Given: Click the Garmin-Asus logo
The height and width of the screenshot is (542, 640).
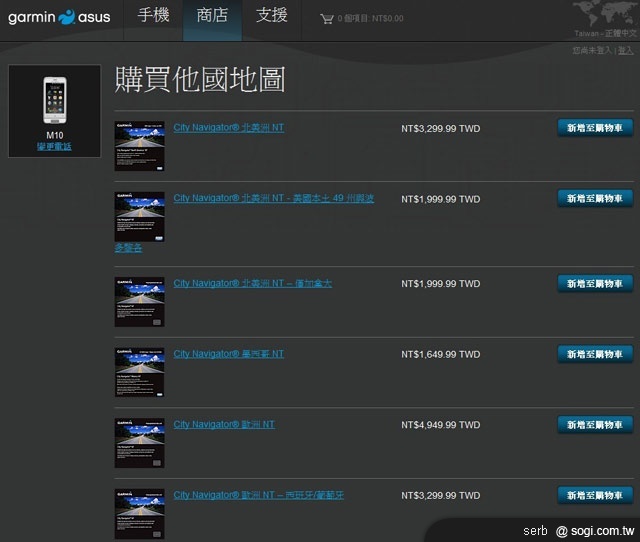Looking at the screenshot, I should pos(59,17).
